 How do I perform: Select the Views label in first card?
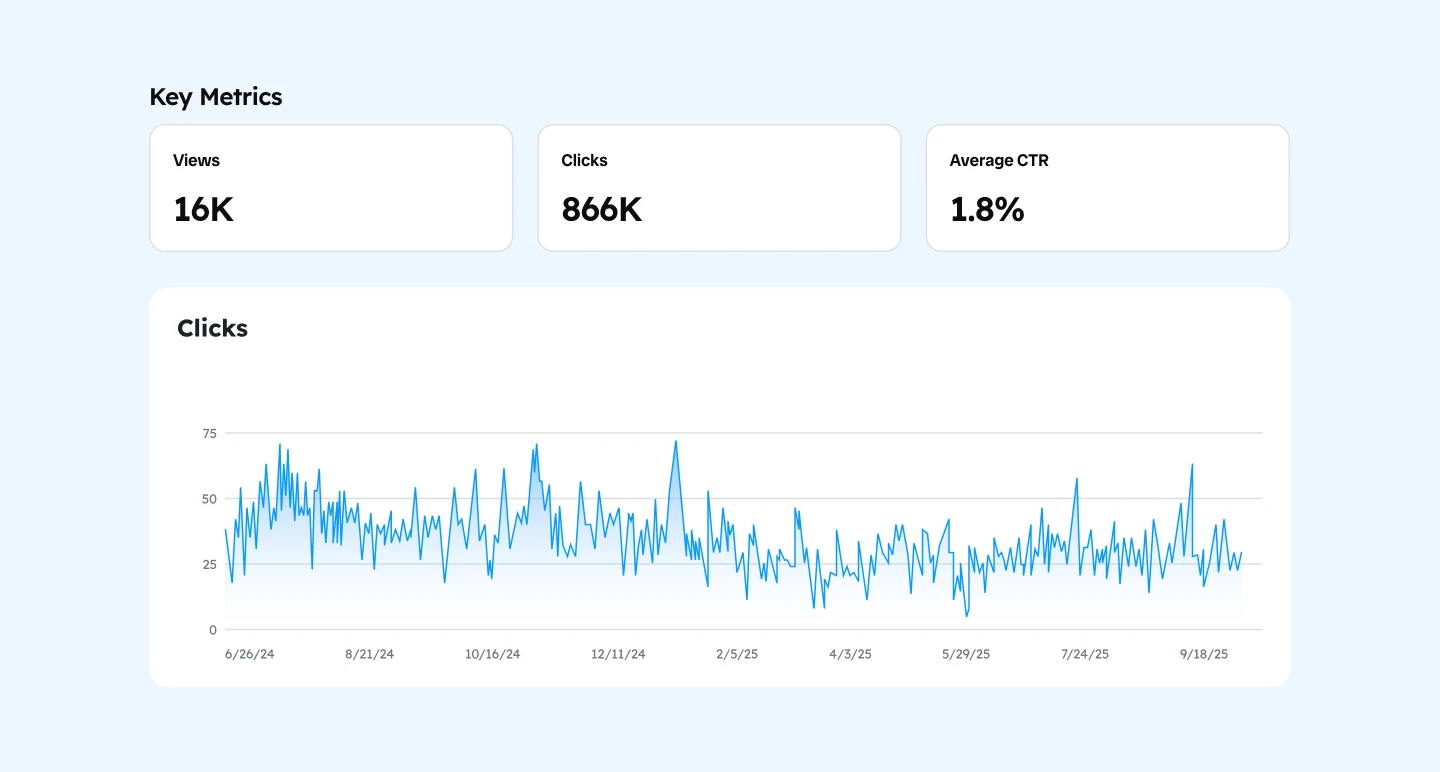coord(196,160)
